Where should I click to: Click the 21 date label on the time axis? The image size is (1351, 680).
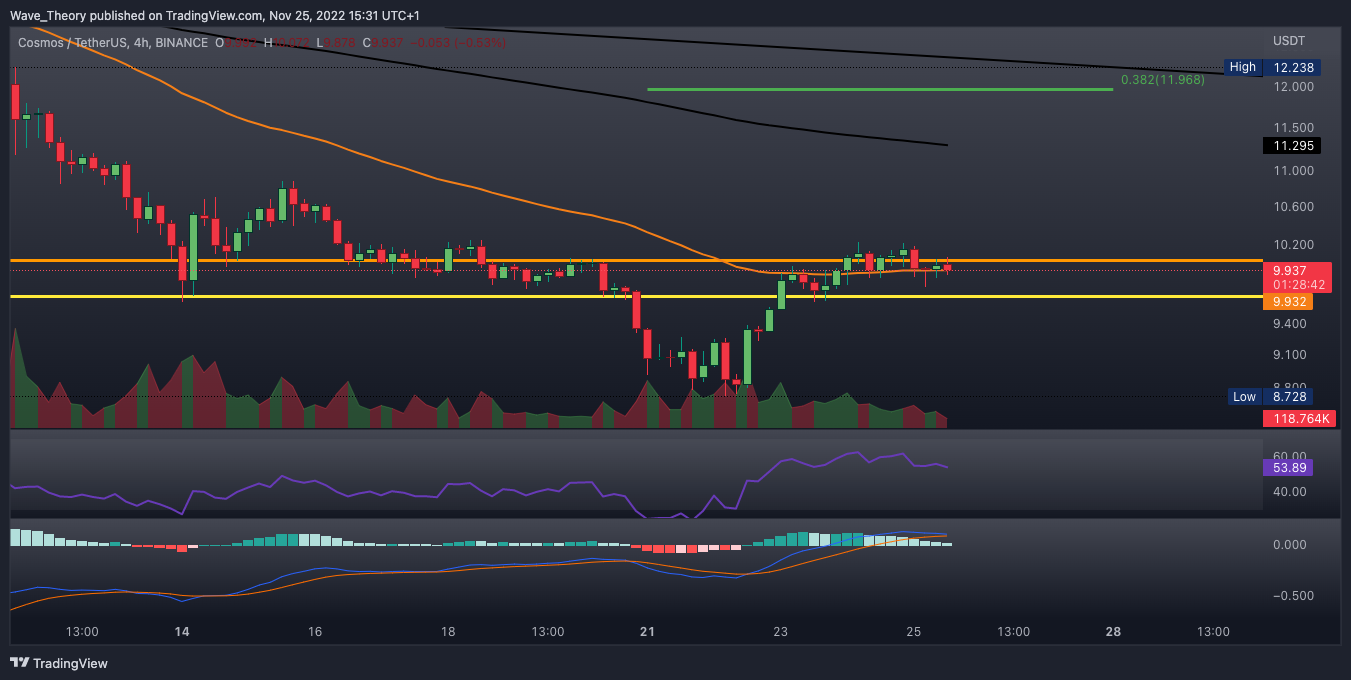[x=647, y=632]
